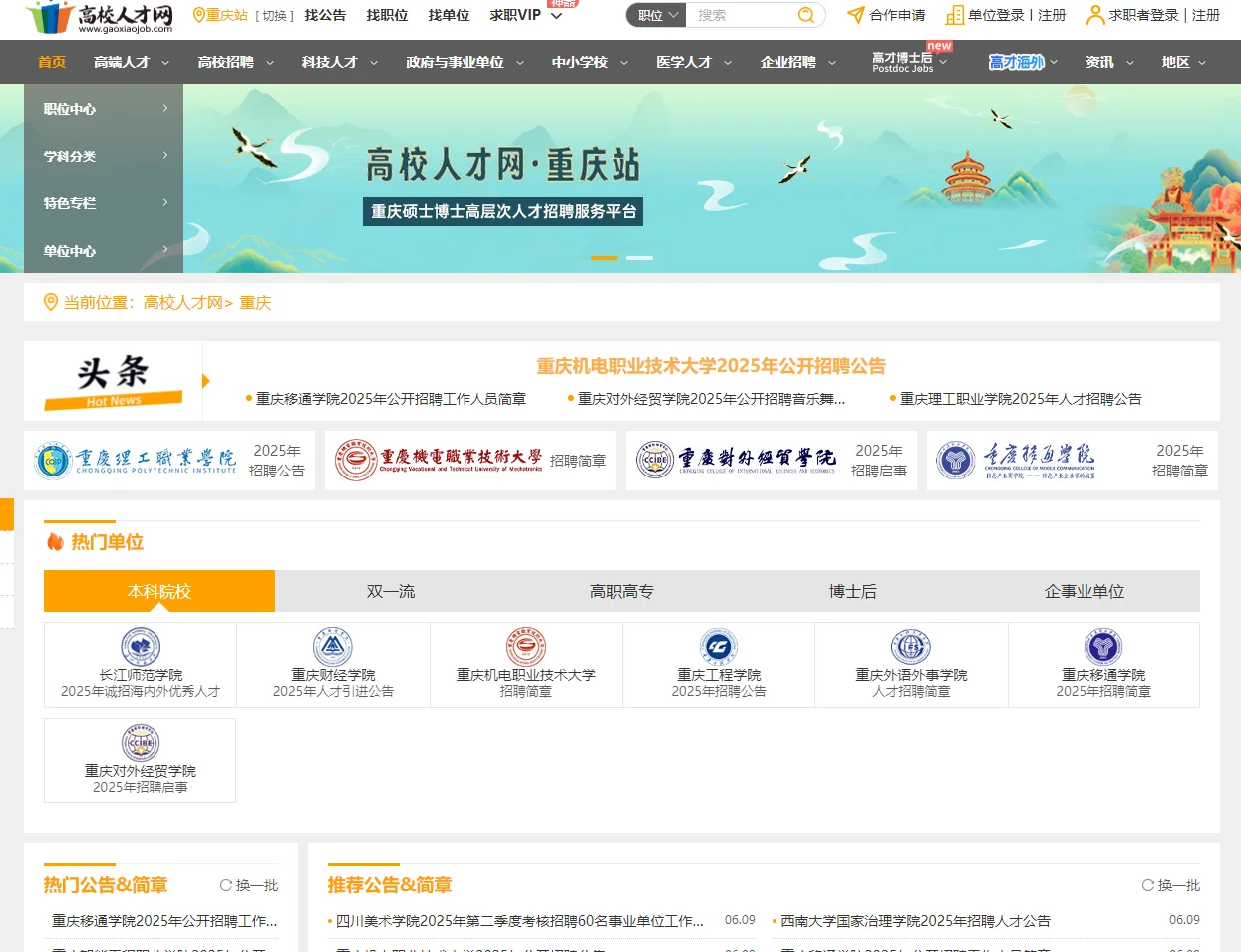点击当前位置前的定位图标
This screenshot has width=1241, height=952.
[x=51, y=301]
